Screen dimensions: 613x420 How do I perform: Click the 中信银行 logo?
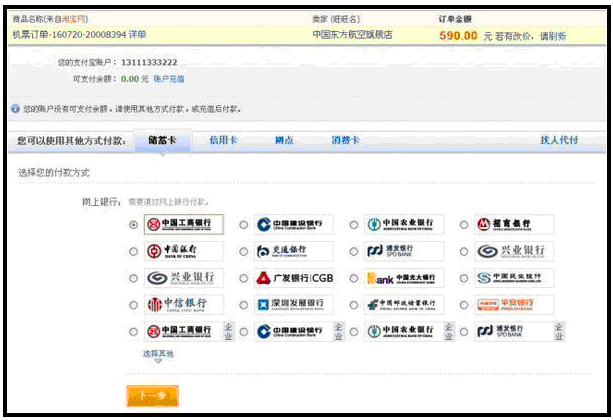pos(184,305)
